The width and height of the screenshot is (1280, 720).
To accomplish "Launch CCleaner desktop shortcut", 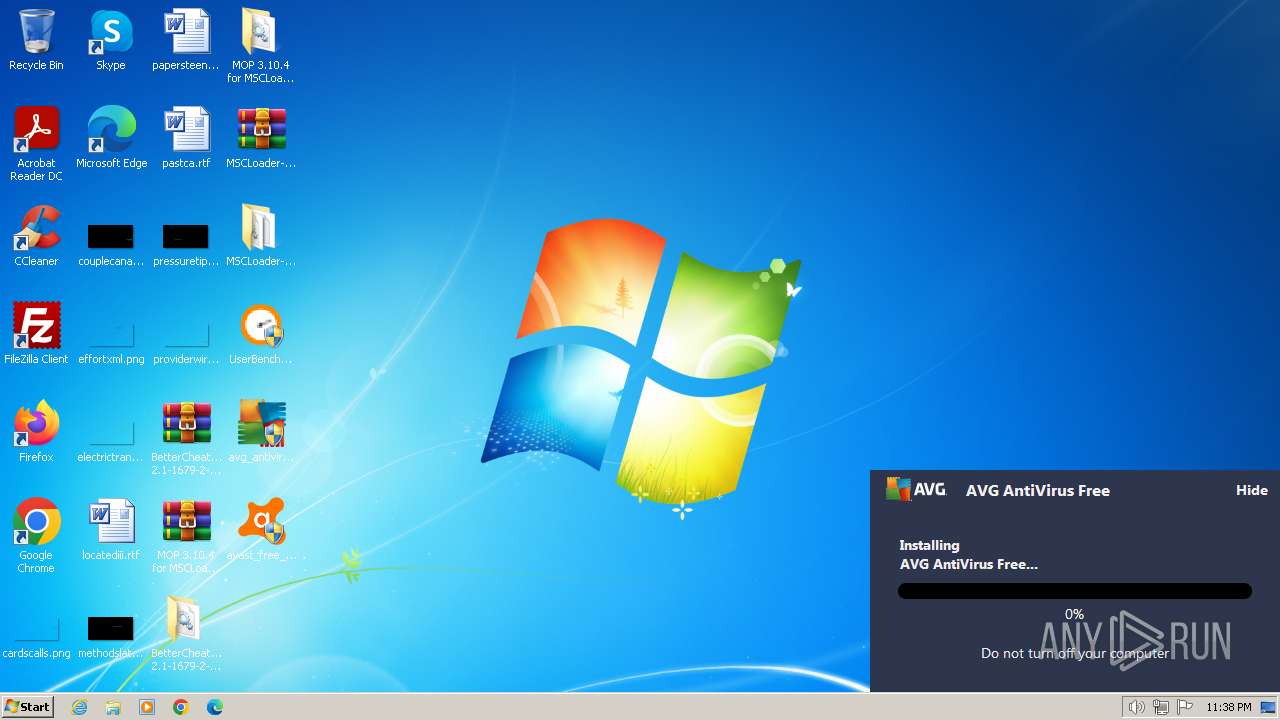I will click(36, 236).
